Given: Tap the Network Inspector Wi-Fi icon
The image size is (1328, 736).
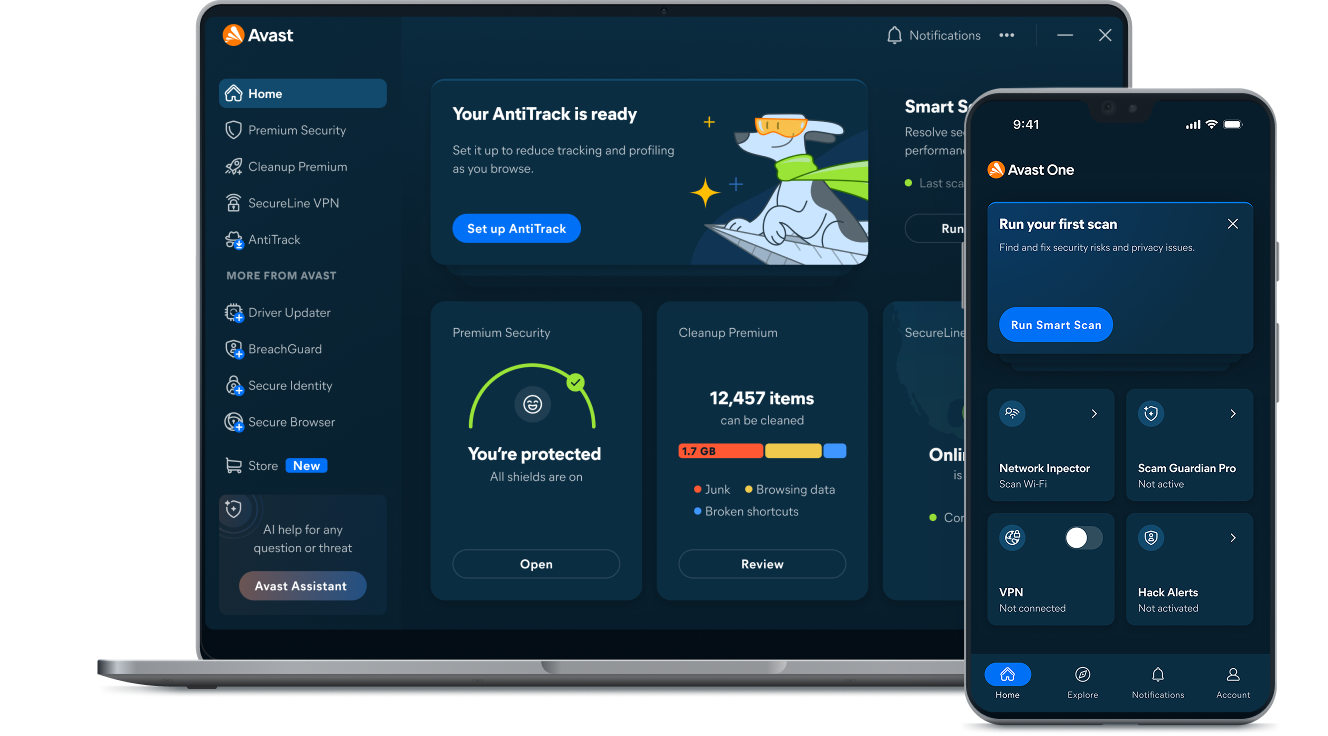Looking at the screenshot, I should (x=1012, y=413).
